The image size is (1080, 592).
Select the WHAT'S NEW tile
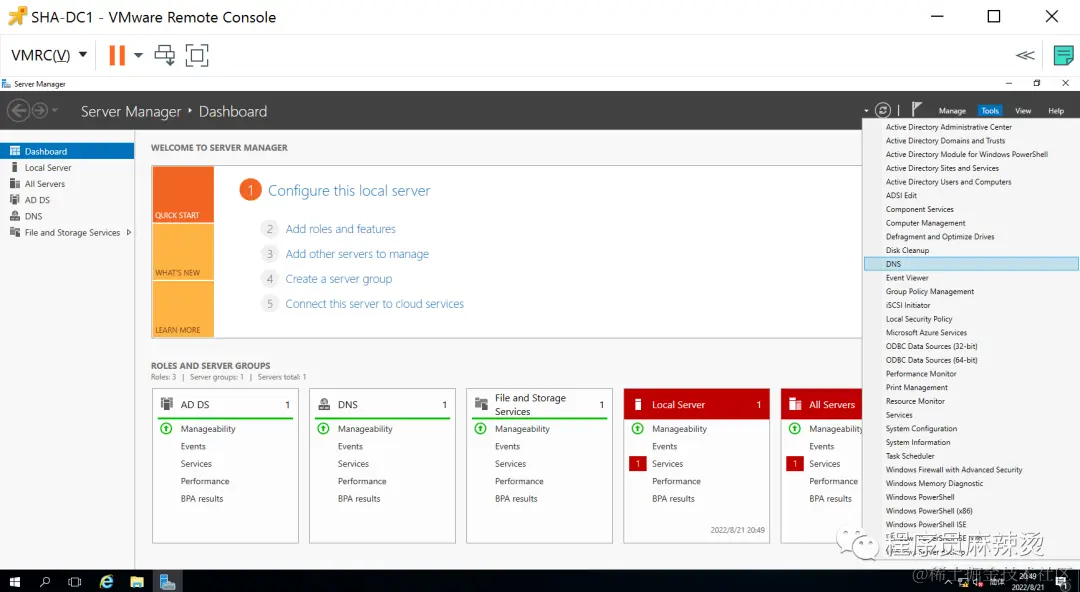(183, 252)
